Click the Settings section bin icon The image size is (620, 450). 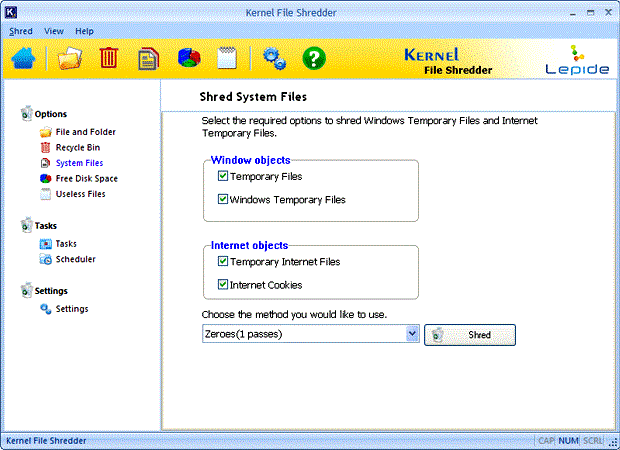[26, 290]
